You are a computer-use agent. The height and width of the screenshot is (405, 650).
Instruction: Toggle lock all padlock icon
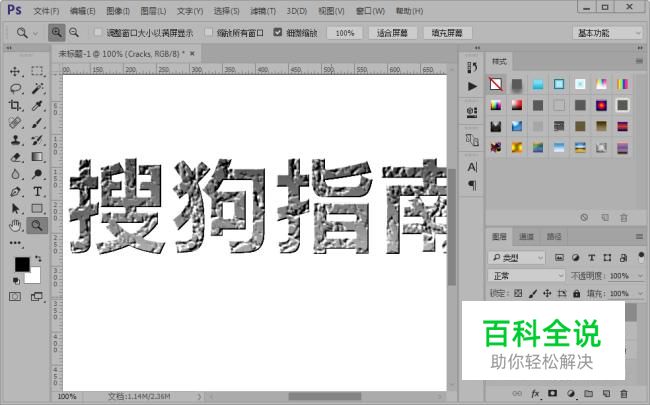[x=576, y=293]
